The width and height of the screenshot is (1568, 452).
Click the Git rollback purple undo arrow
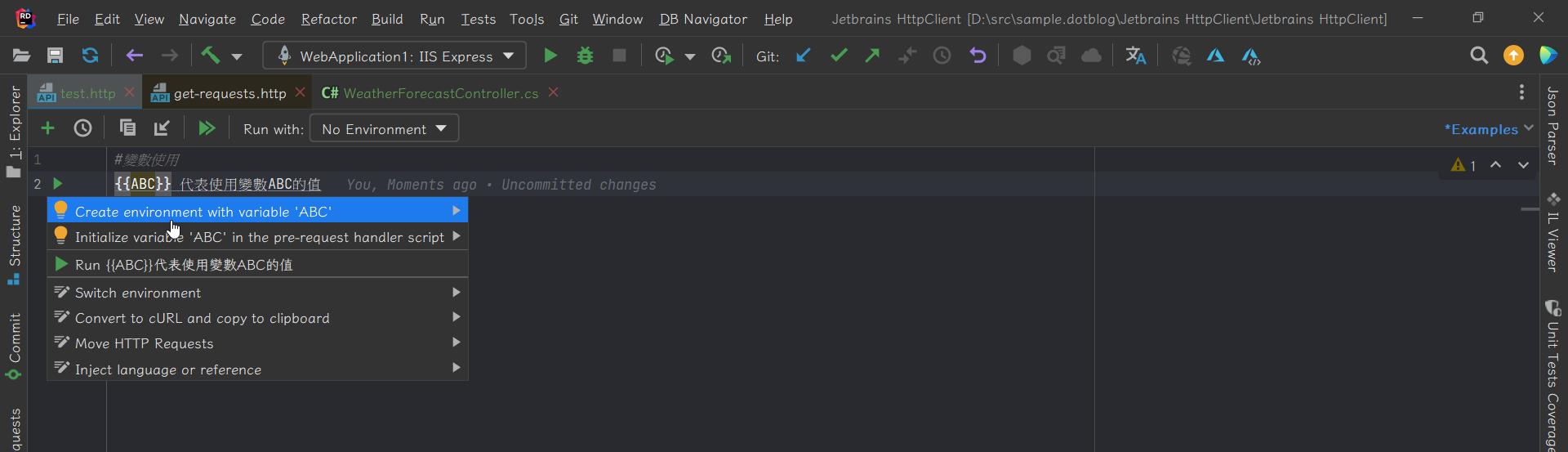978,56
